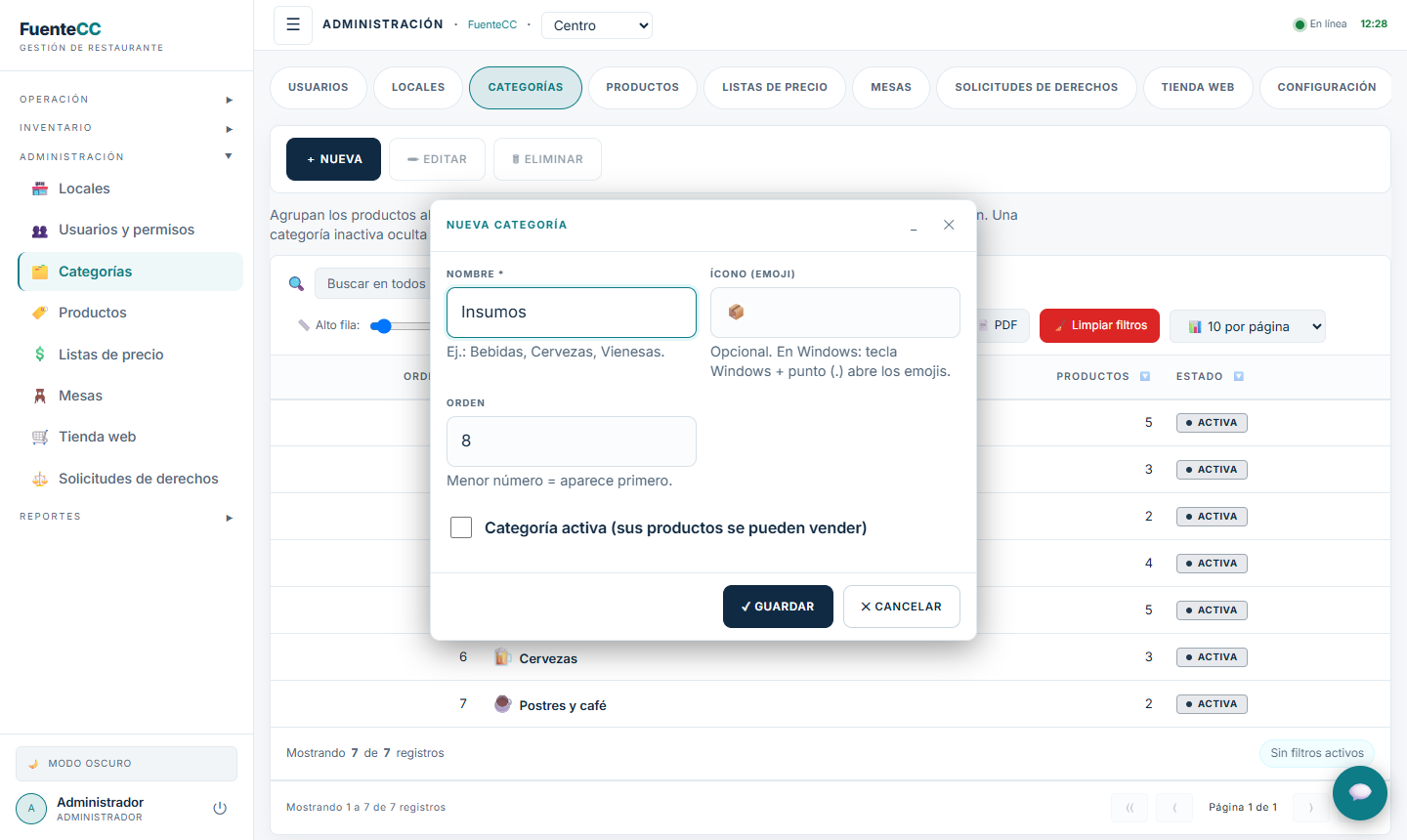Click the Limpiar filtros button

pyautogui.click(x=1099, y=325)
